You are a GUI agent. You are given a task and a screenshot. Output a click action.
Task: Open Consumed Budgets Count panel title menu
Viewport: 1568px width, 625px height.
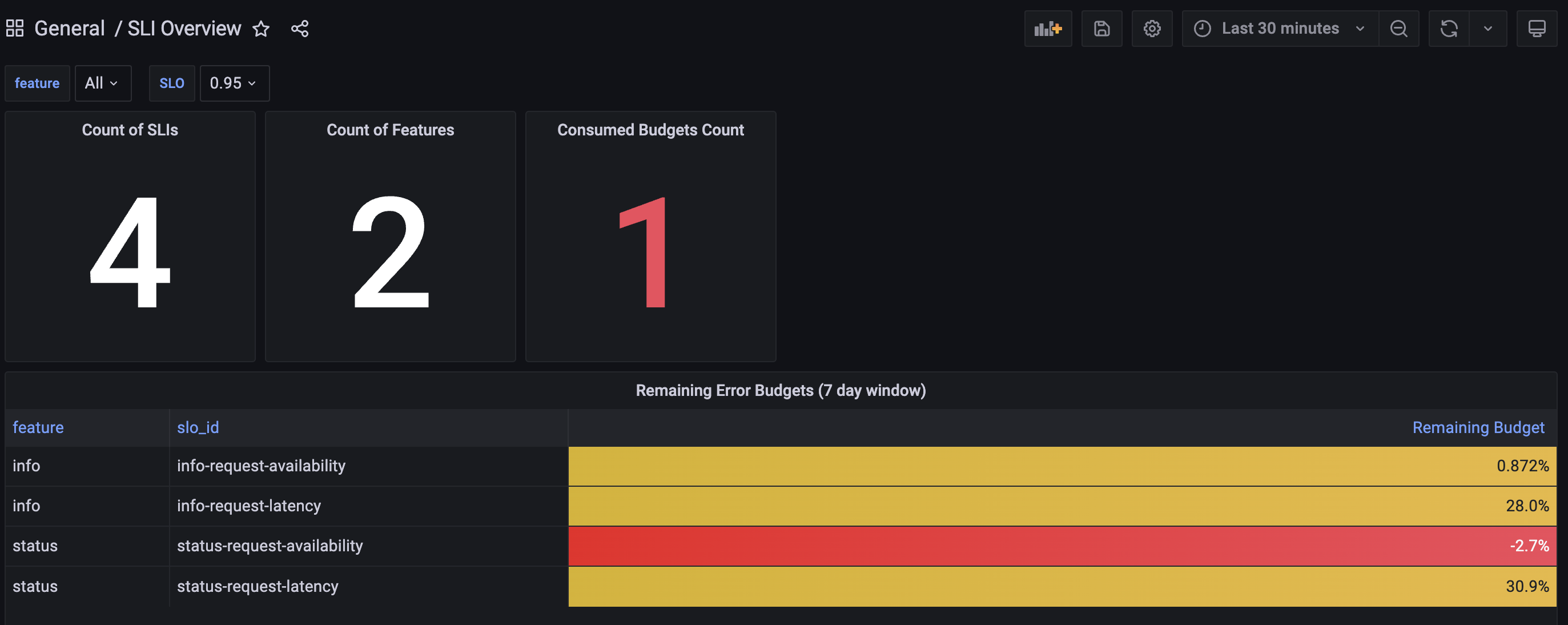[650, 130]
